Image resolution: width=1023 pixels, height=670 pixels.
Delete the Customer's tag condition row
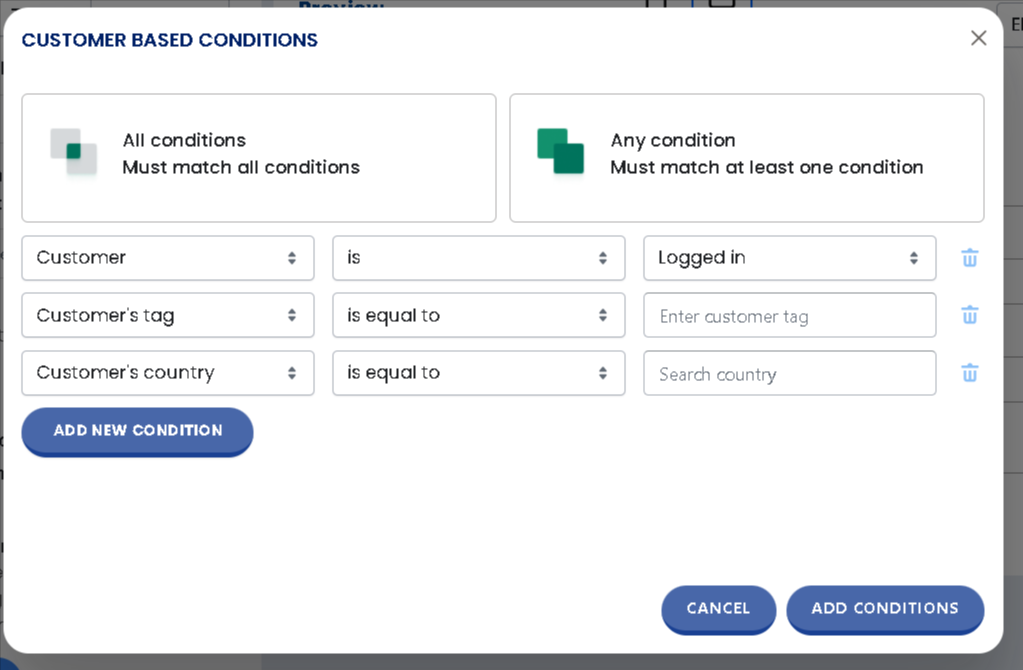(969, 315)
